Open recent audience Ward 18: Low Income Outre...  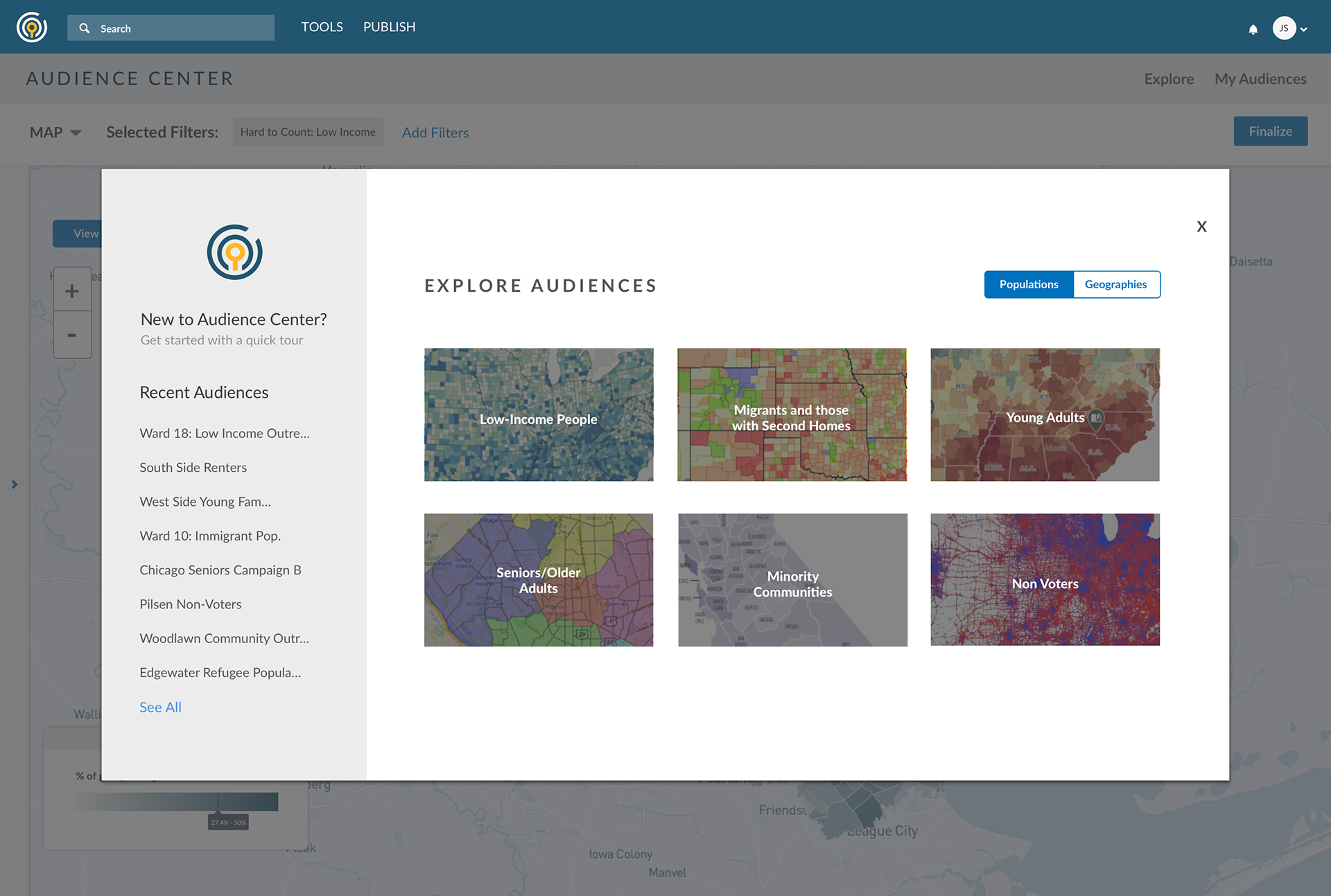click(x=225, y=433)
